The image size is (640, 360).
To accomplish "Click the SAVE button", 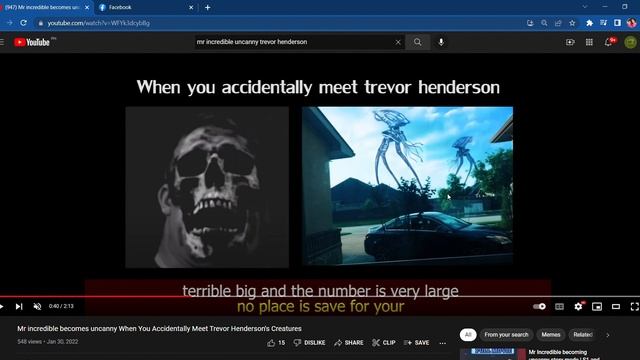I will click(x=416, y=343).
